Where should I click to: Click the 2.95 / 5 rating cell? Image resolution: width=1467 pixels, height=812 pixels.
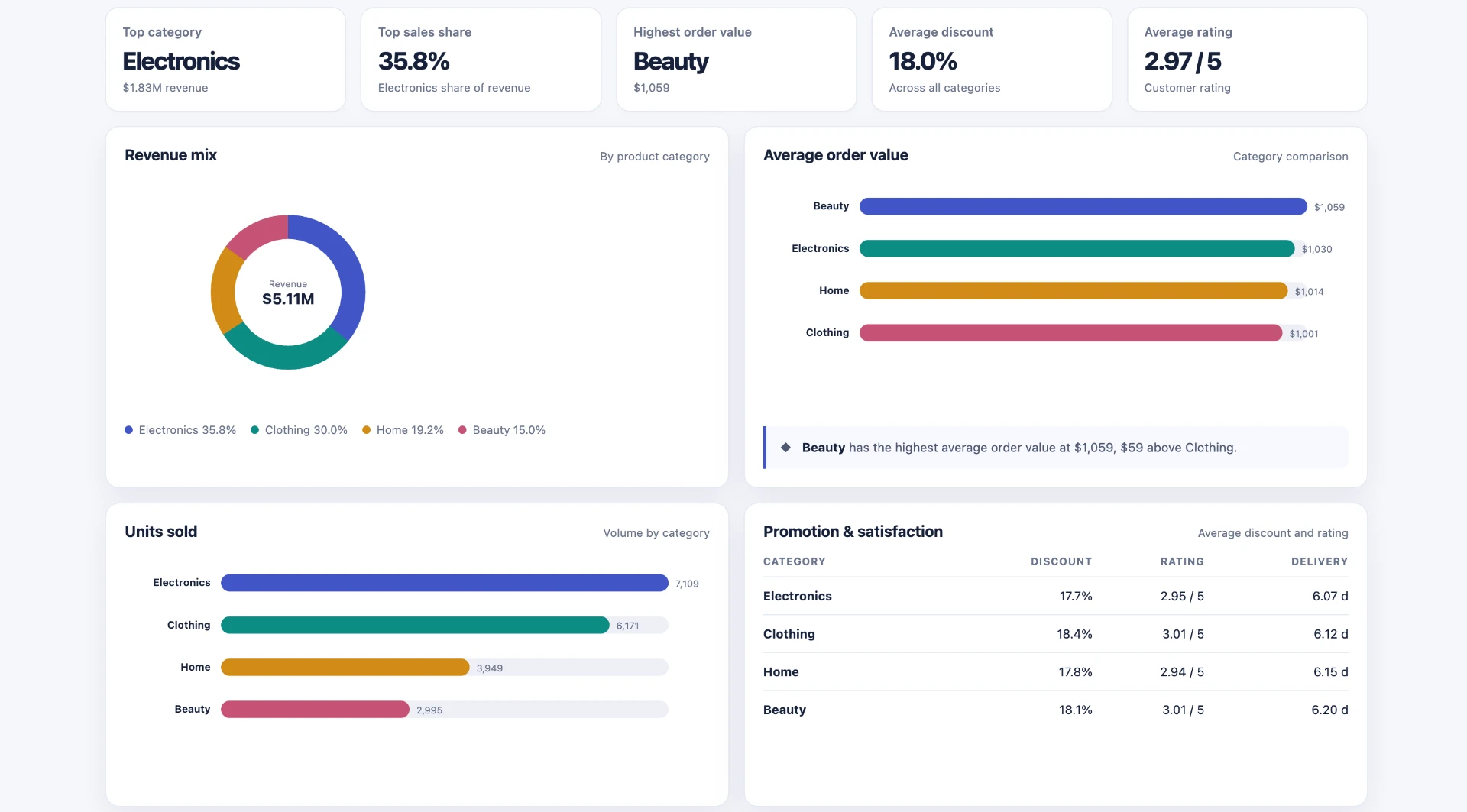pos(1182,596)
